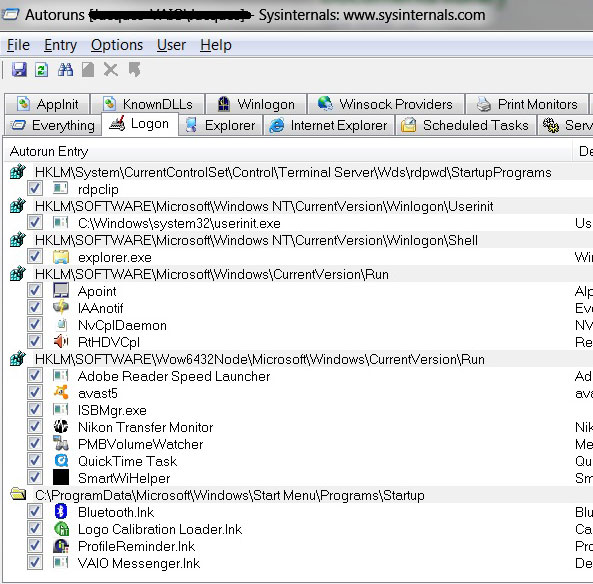The width and height of the screenshot is (593, 584).
Task: Uncheck the userinit.exe entry checkbox
Action: tap(35, 222)
